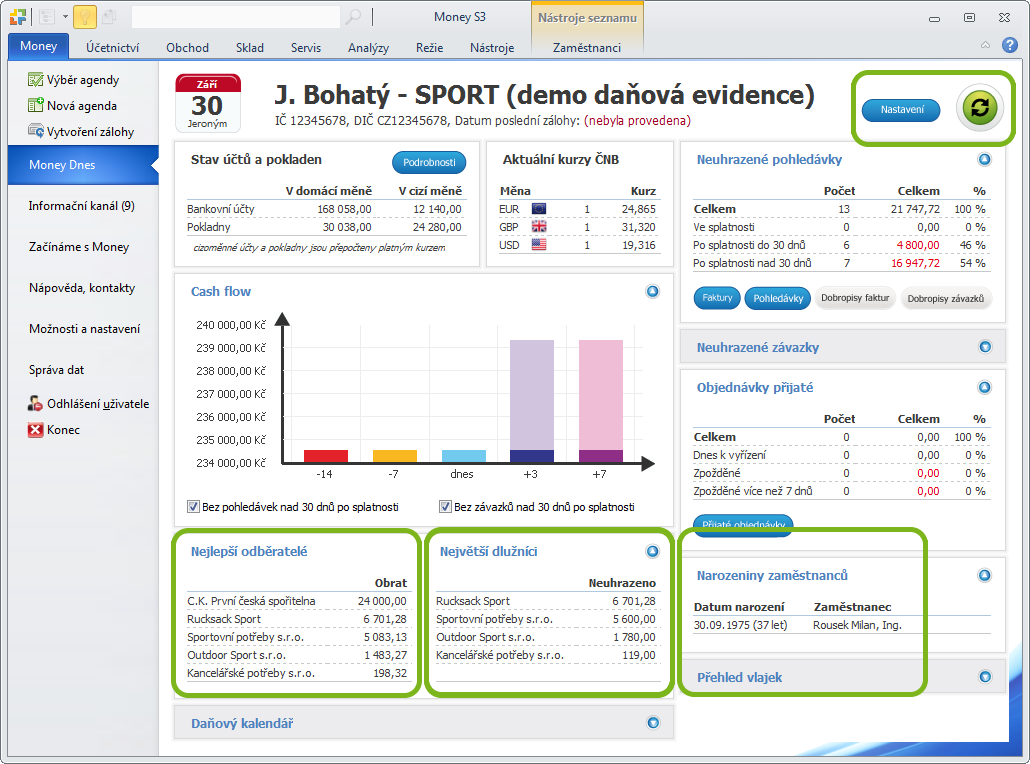Click the Přijaté objednávky button

(x=743, y=524)
